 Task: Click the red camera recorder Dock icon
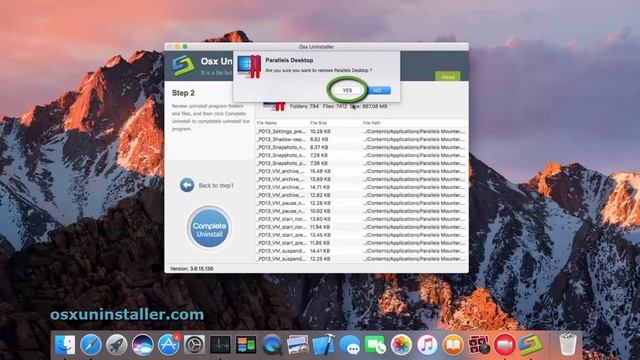pos(505,345)
